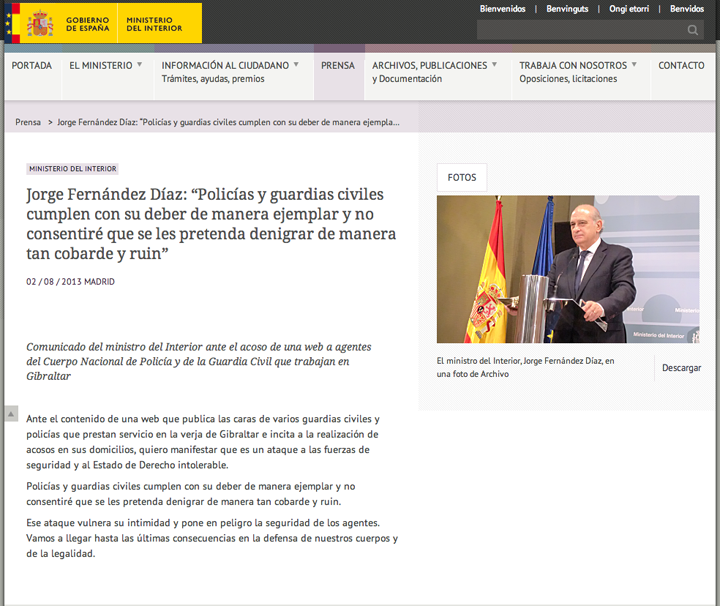The image size is (720, 606).
Task: Click the Ministerio del Interior header banner text
Action: 154,24
